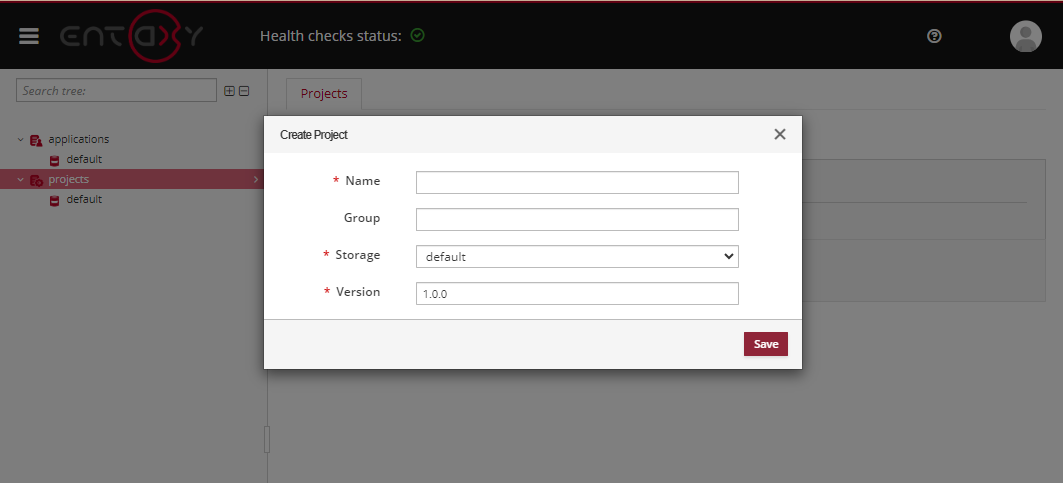Click the applications node icon
Image resolution: width=1063 pixels, height=483 pixels.
click(x=36, y=140)
